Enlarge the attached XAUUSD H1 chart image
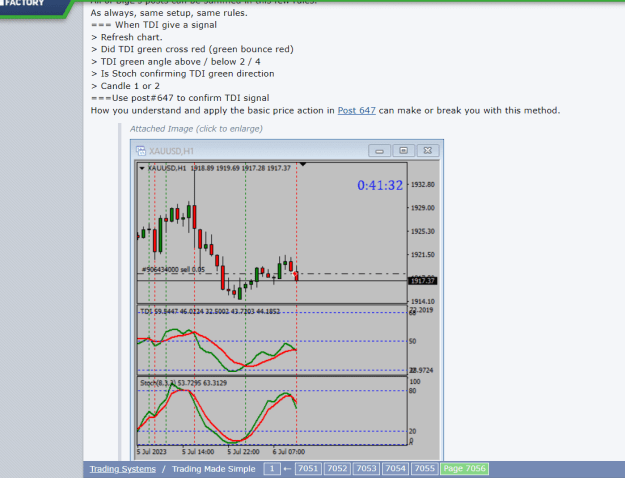Image resolution: width=625 pixels, height=478 pixels. coord(287,300)
